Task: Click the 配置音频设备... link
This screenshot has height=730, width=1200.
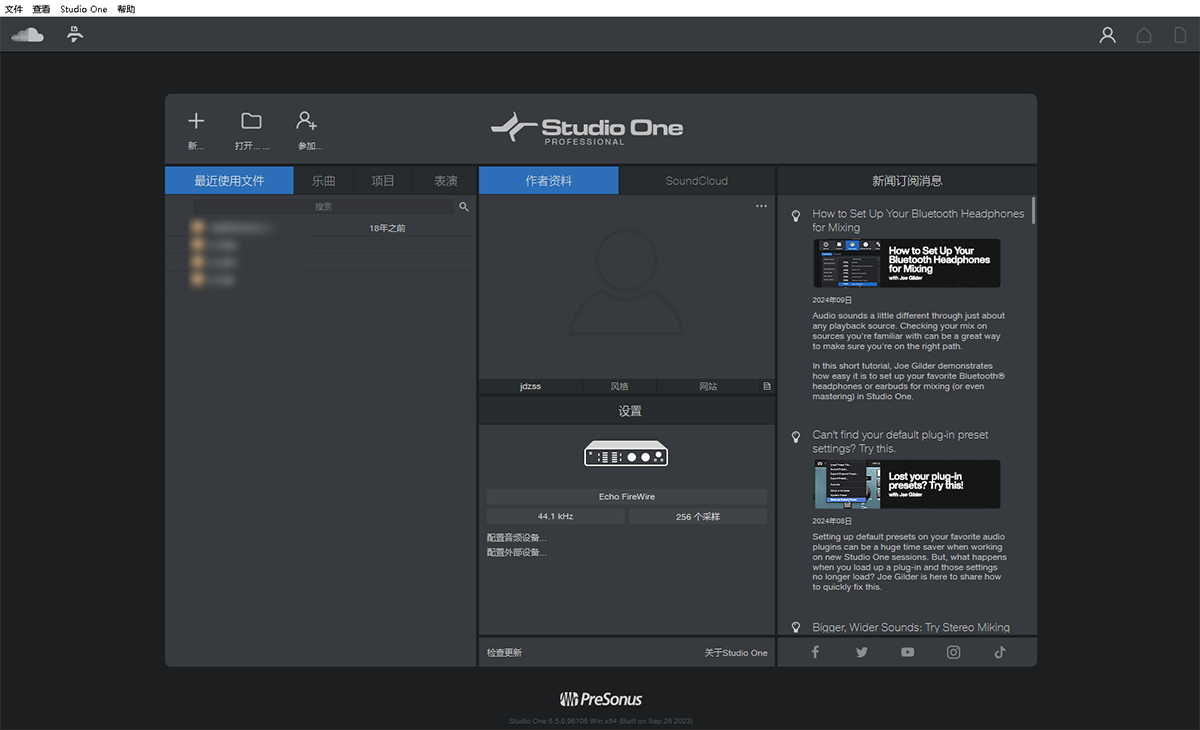Action: [x=517, y=538]
